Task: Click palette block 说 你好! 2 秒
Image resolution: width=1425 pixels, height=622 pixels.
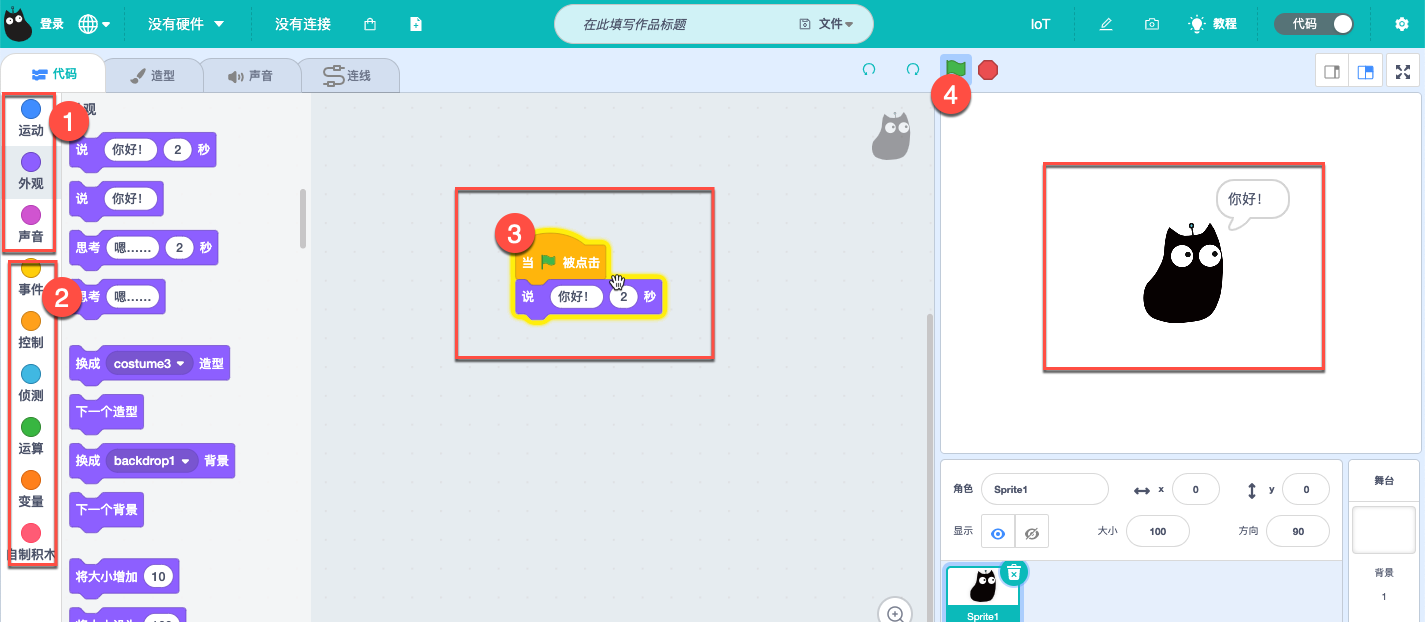Action: 142,151
